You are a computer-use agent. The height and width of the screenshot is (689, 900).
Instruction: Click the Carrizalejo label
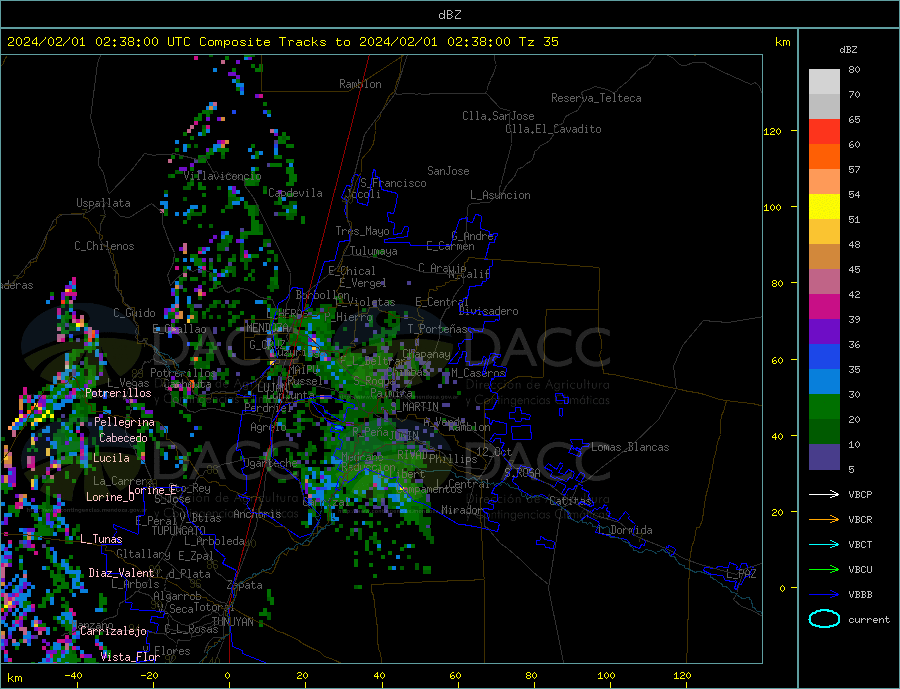(x=113, y=632)
